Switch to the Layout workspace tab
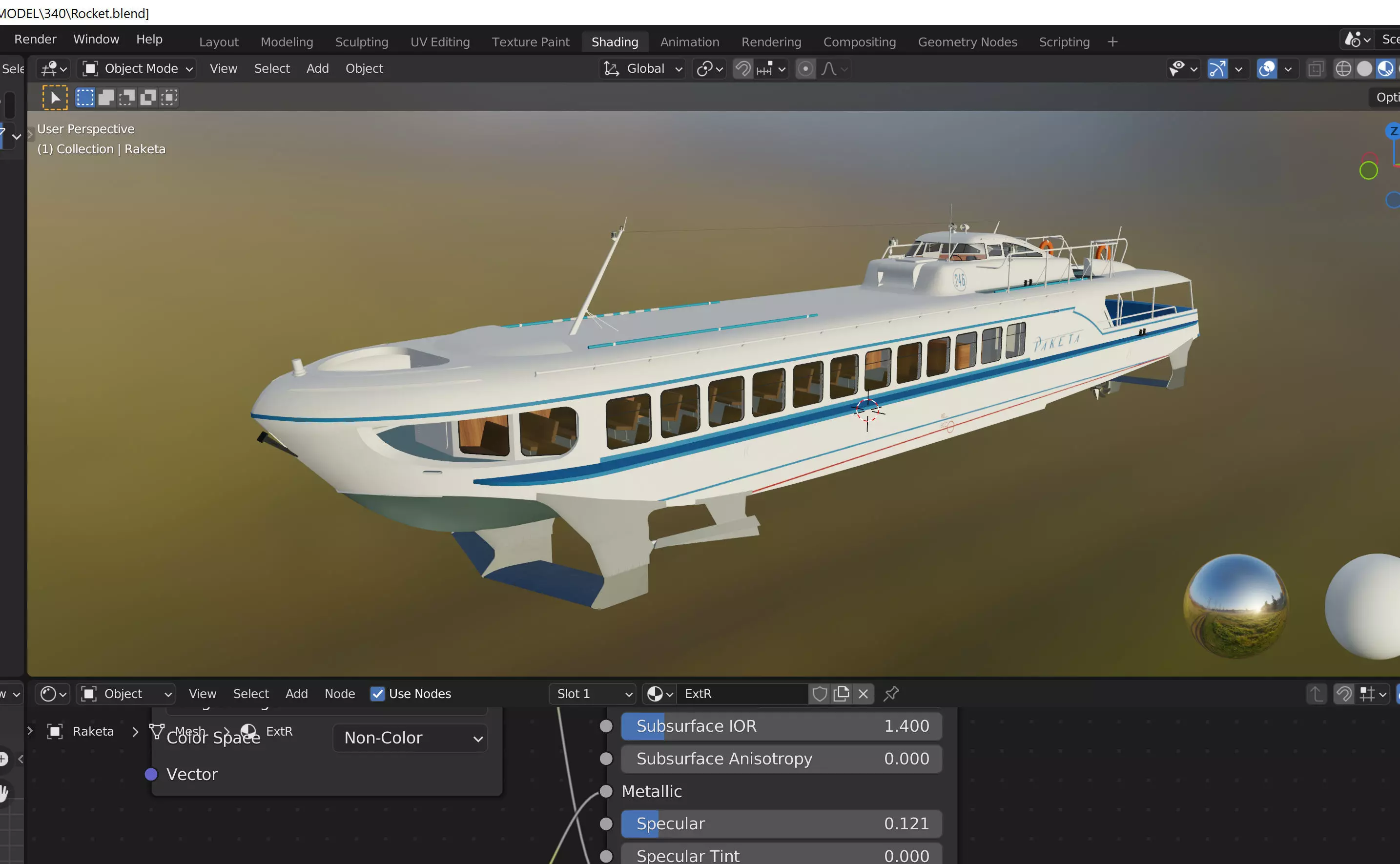The height and width of the screenshot is (864, 1400). pyautogui.click(x=219, y=42)
